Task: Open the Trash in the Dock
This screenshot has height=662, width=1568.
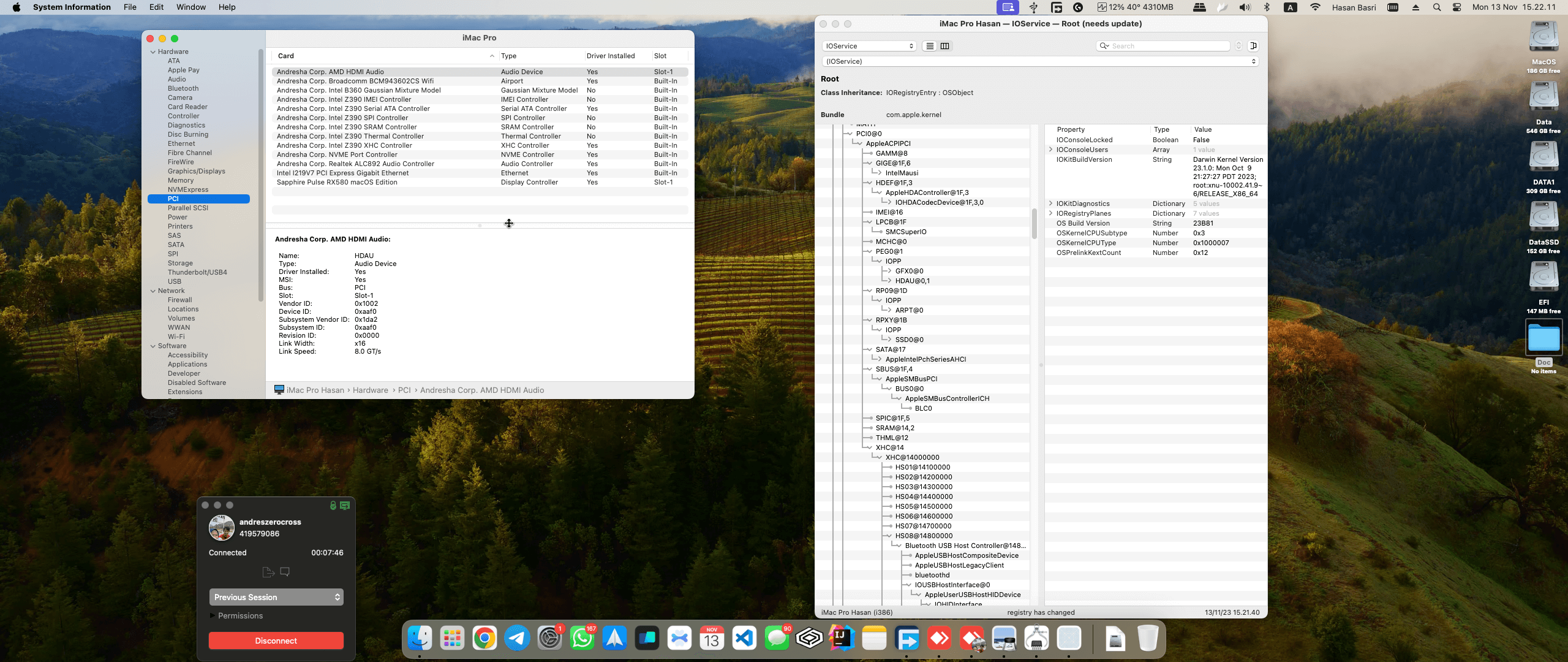Action: point(1148,639)
